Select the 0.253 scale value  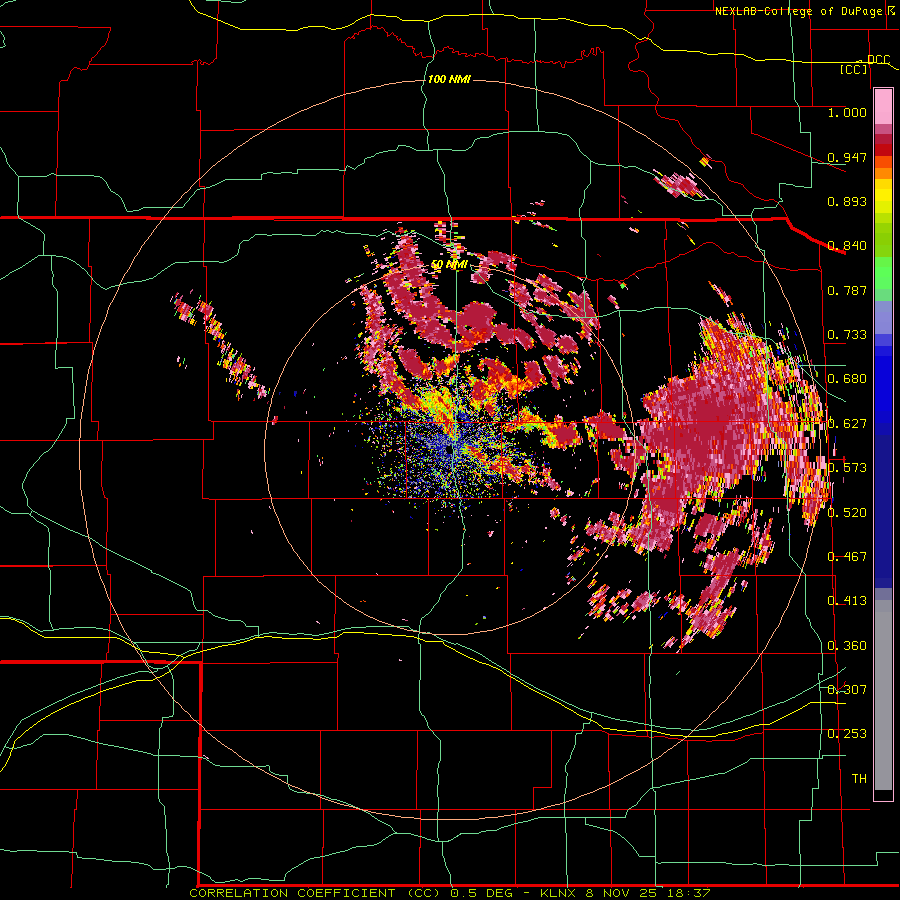[x=847, y=734]
